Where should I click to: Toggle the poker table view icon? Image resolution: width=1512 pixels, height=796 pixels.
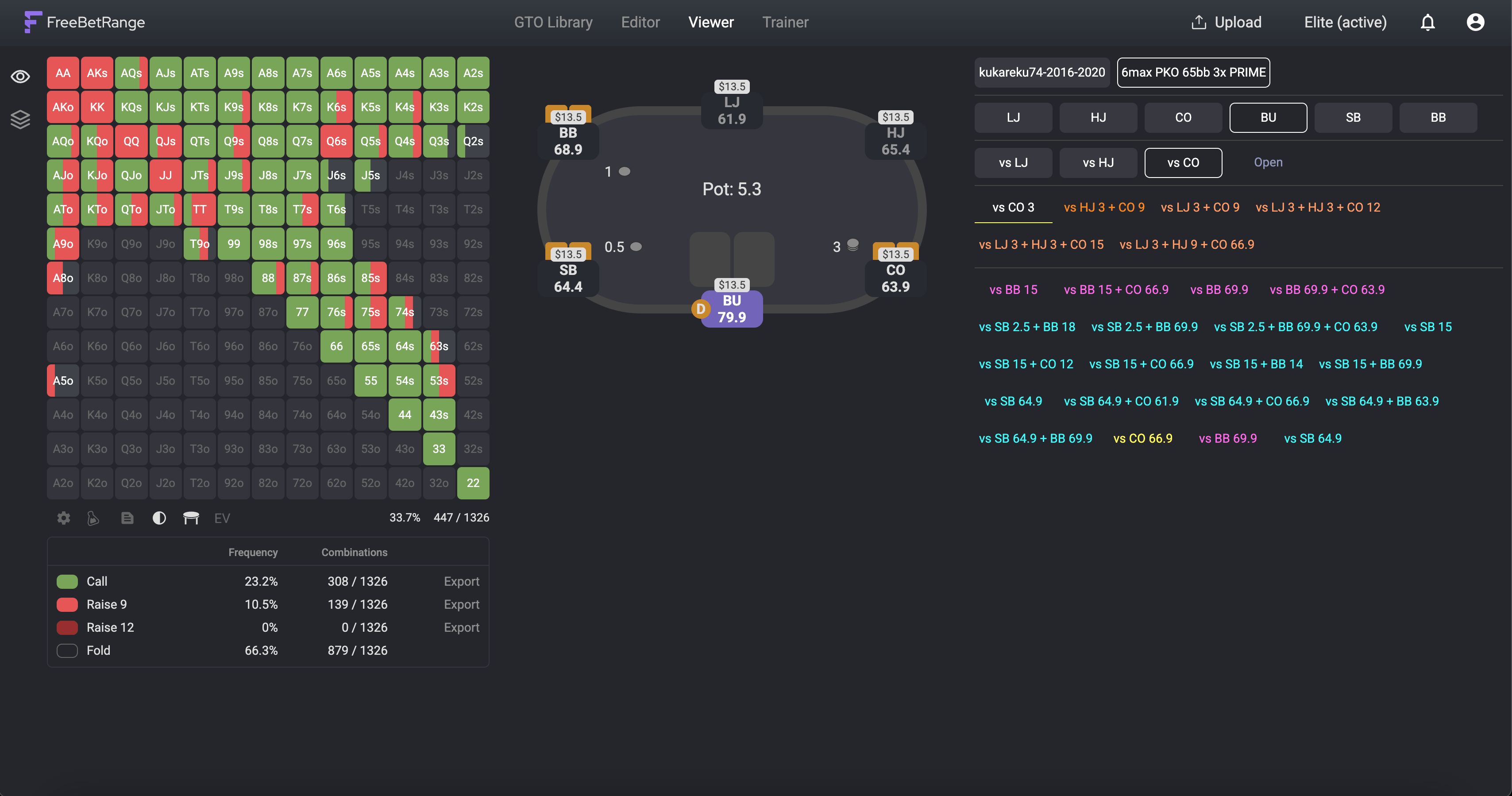[191, 518]
